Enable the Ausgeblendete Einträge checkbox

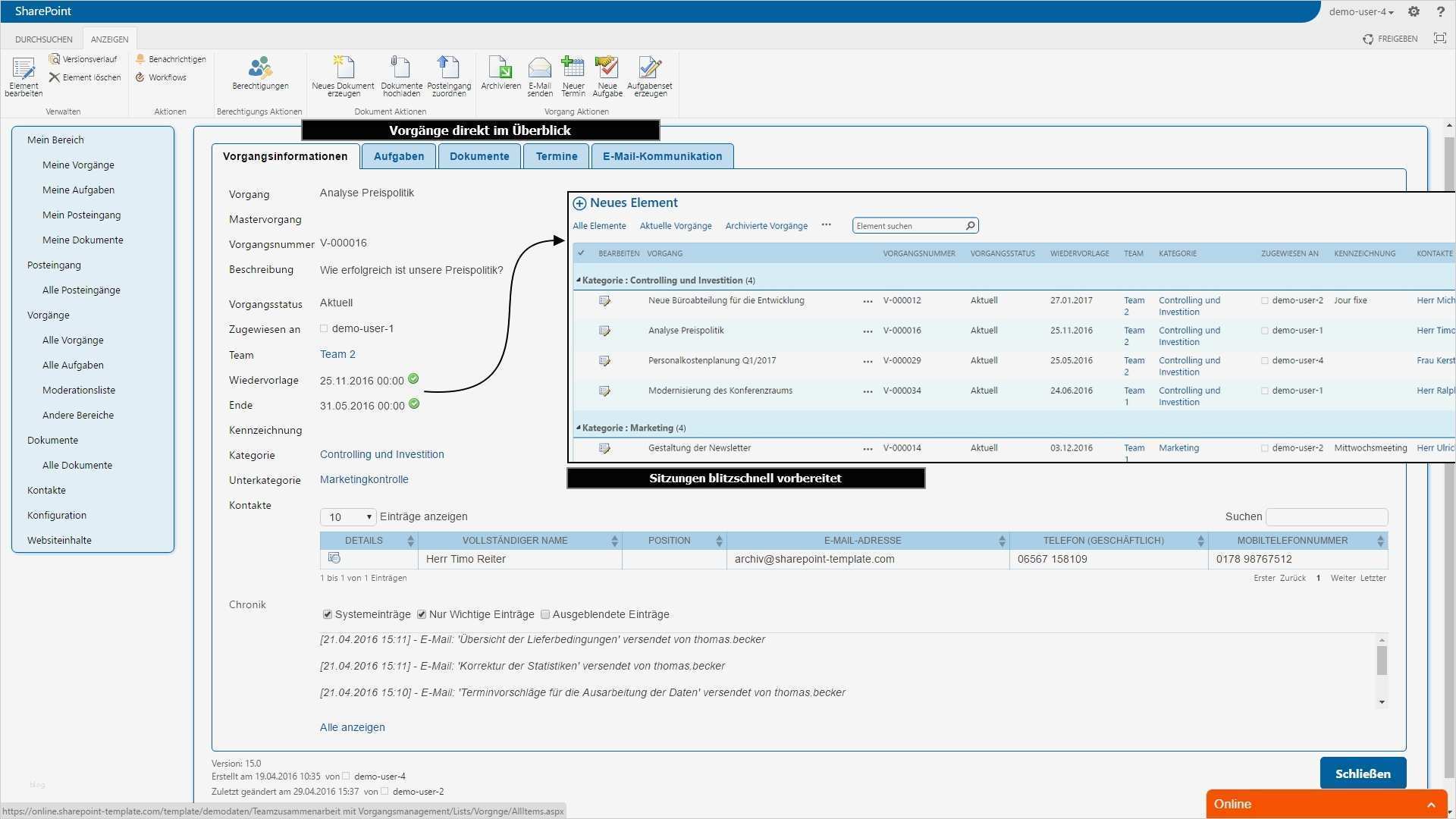545,614
